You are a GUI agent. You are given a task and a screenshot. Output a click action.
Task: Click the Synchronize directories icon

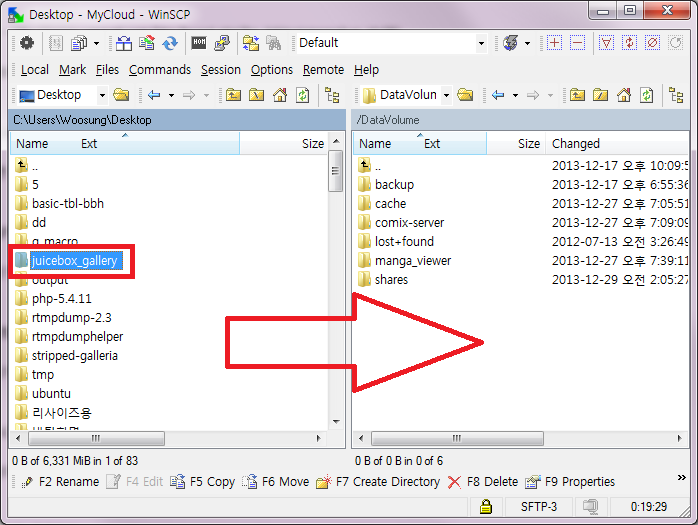[x=250, y=43]
